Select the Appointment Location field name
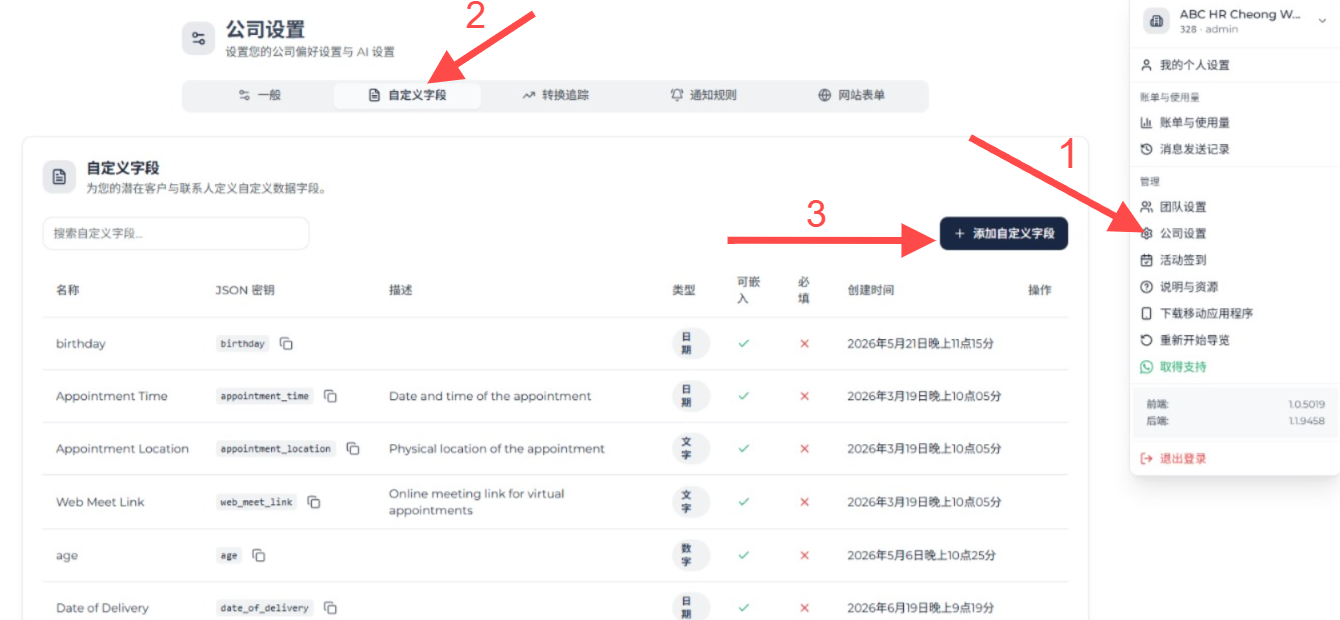 pos(122,449)
